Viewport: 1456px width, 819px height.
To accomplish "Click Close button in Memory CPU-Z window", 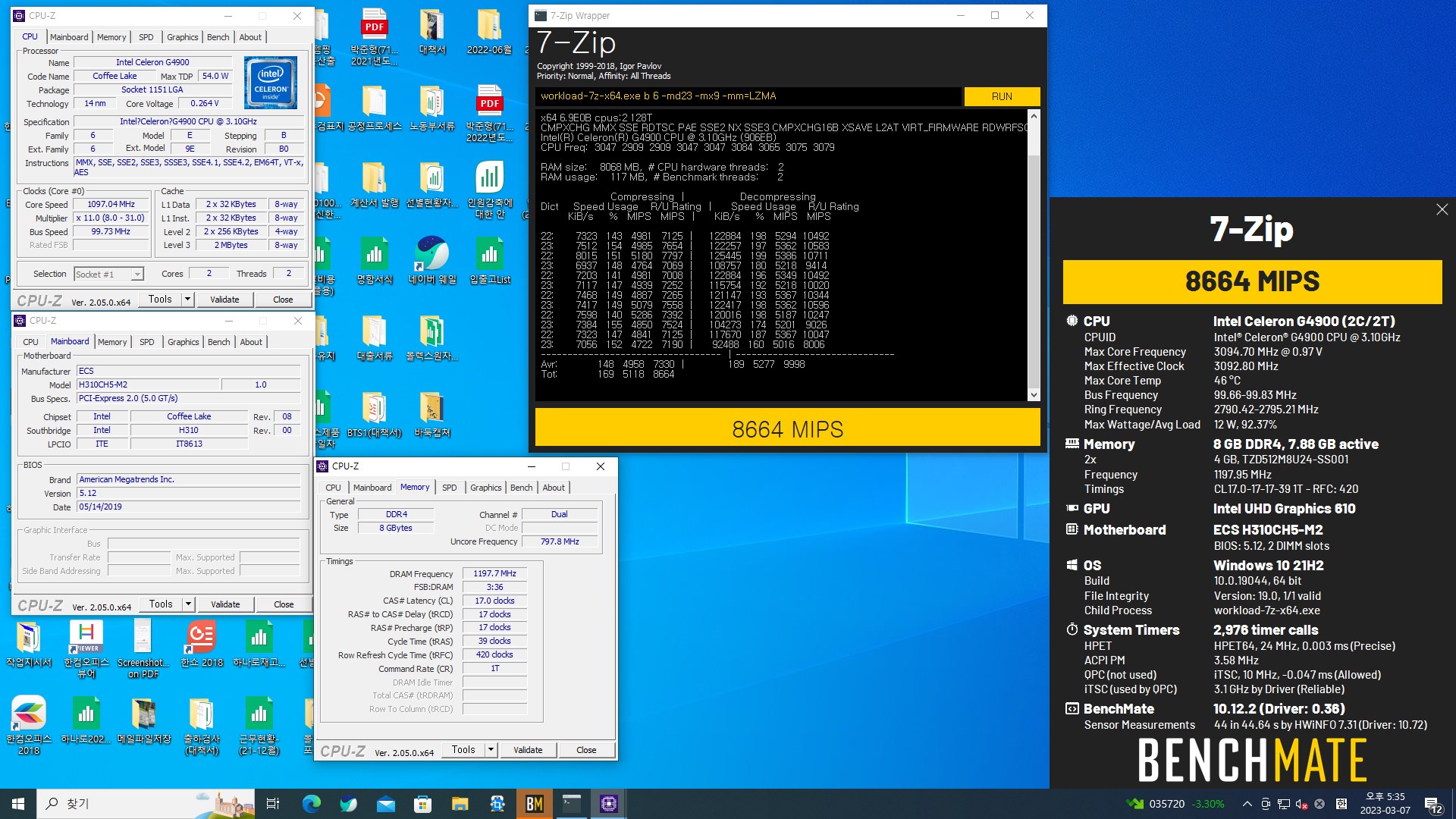I will (x=586, y=750).
